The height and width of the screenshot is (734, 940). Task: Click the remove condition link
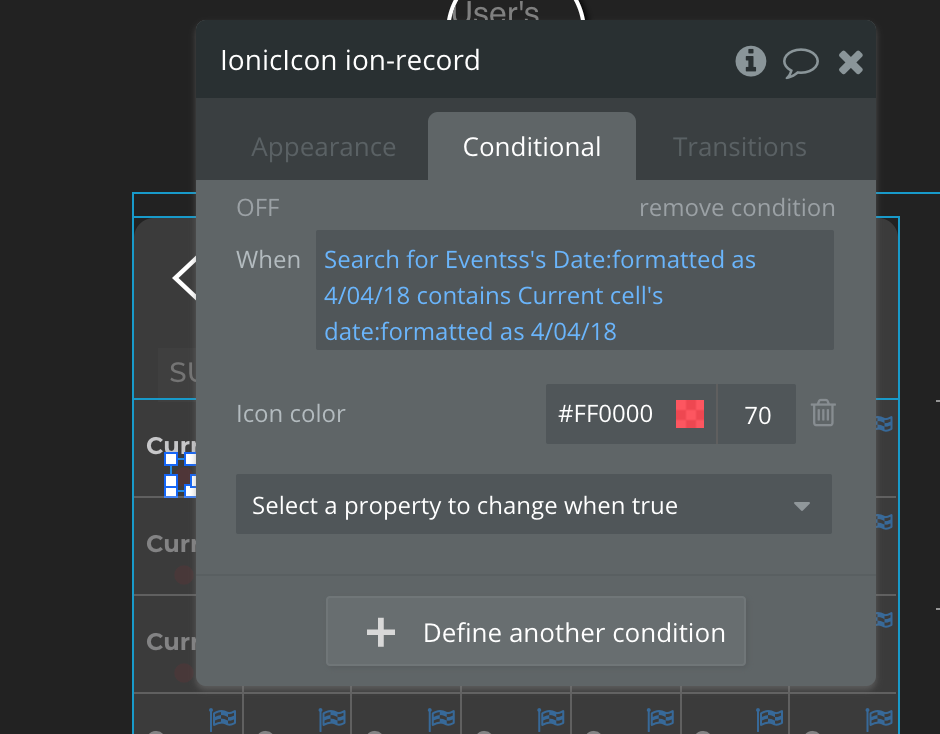(x=736, y=208)
